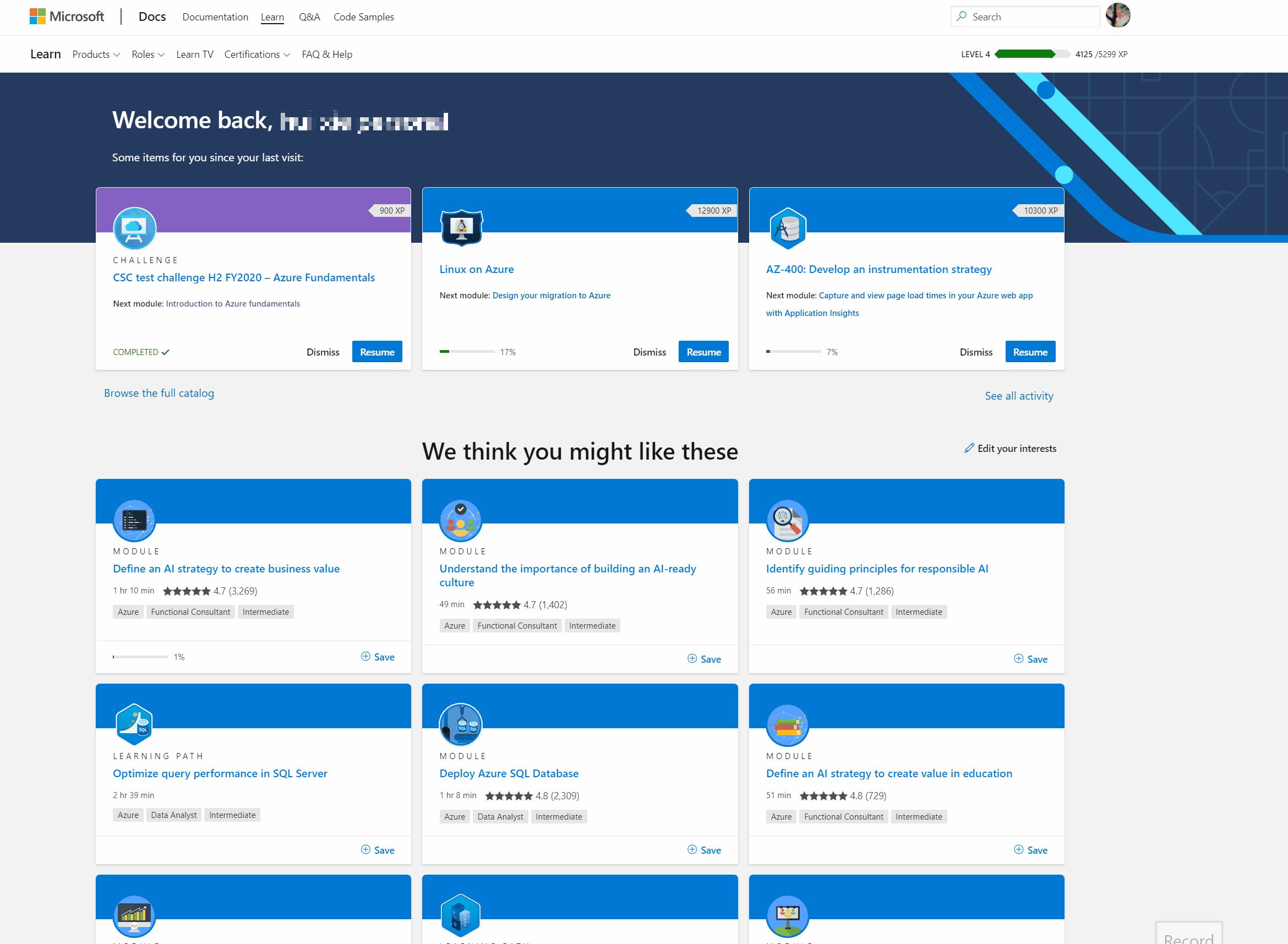Viewport: 1288px width, 944px height.
Task: Click the AZ-400 instrumentation badge icon
Action: [x=788, y=228]
